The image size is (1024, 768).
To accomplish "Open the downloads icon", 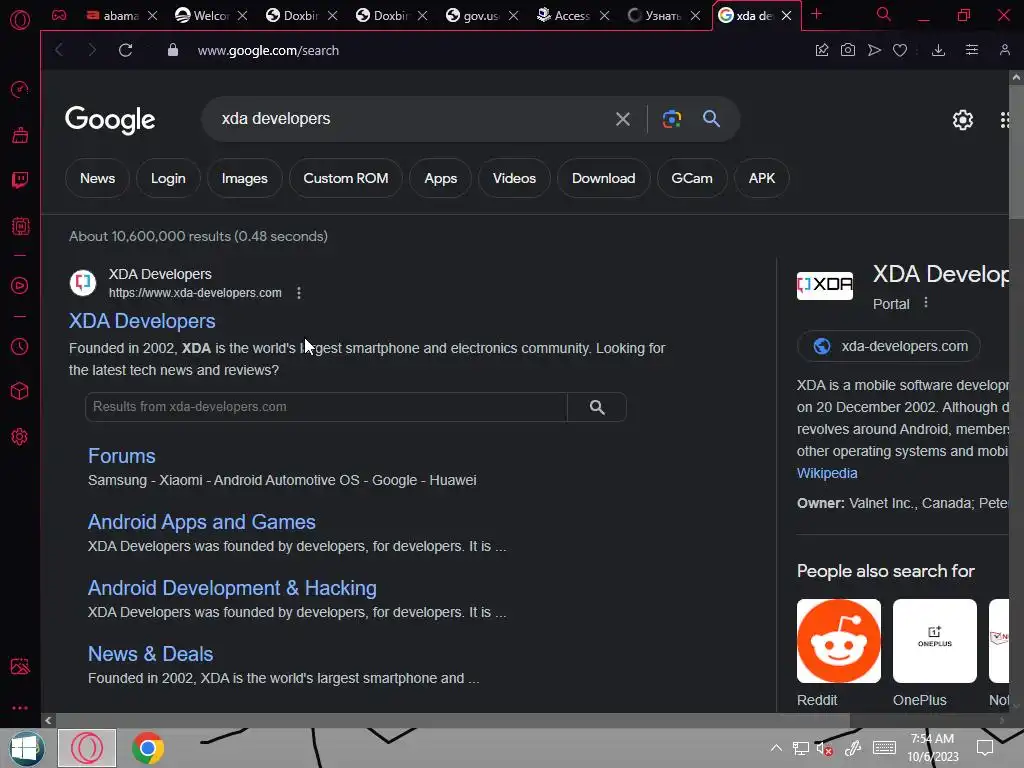I will click(938, 50).
